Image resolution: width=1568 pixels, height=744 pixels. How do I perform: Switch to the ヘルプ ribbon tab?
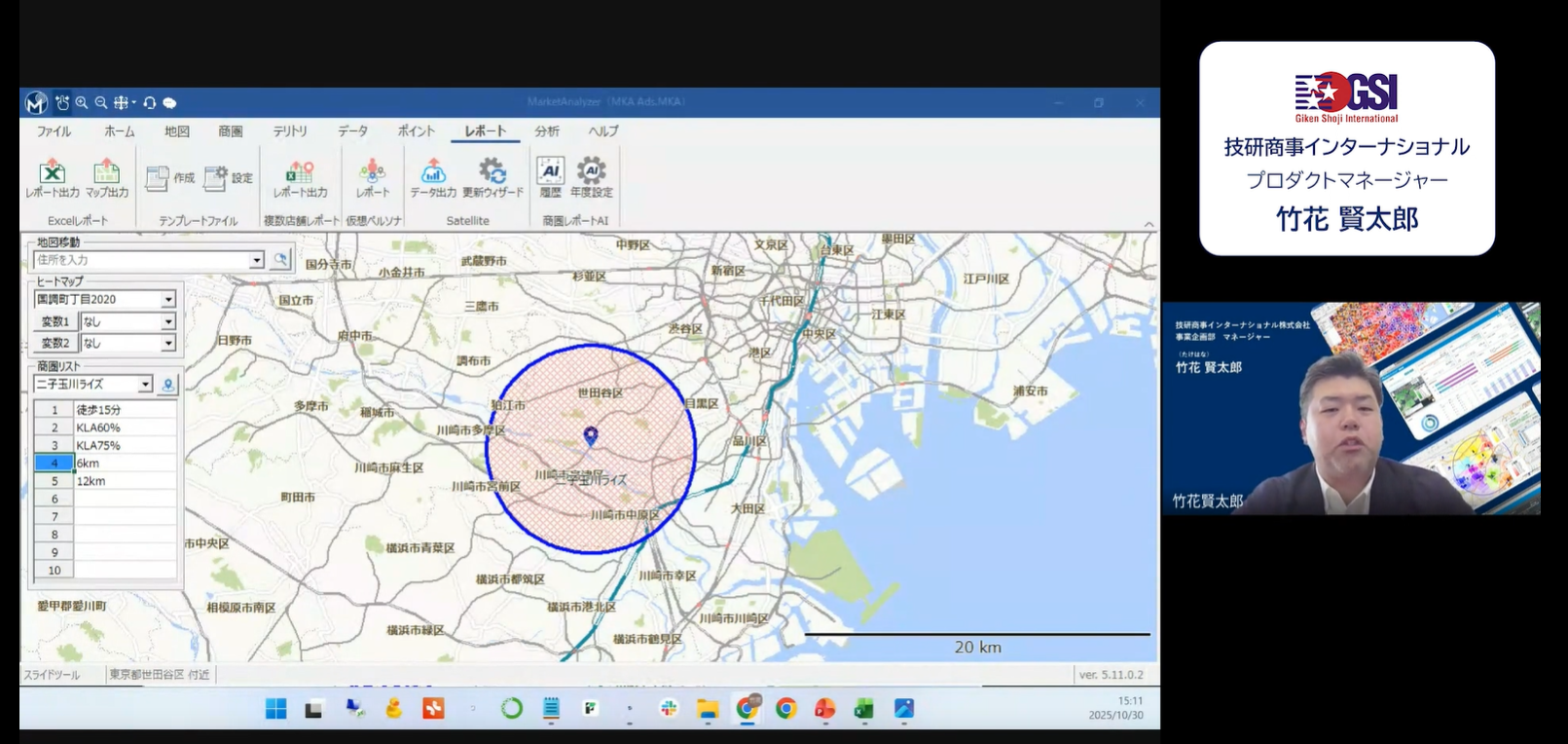coord(603,131)
